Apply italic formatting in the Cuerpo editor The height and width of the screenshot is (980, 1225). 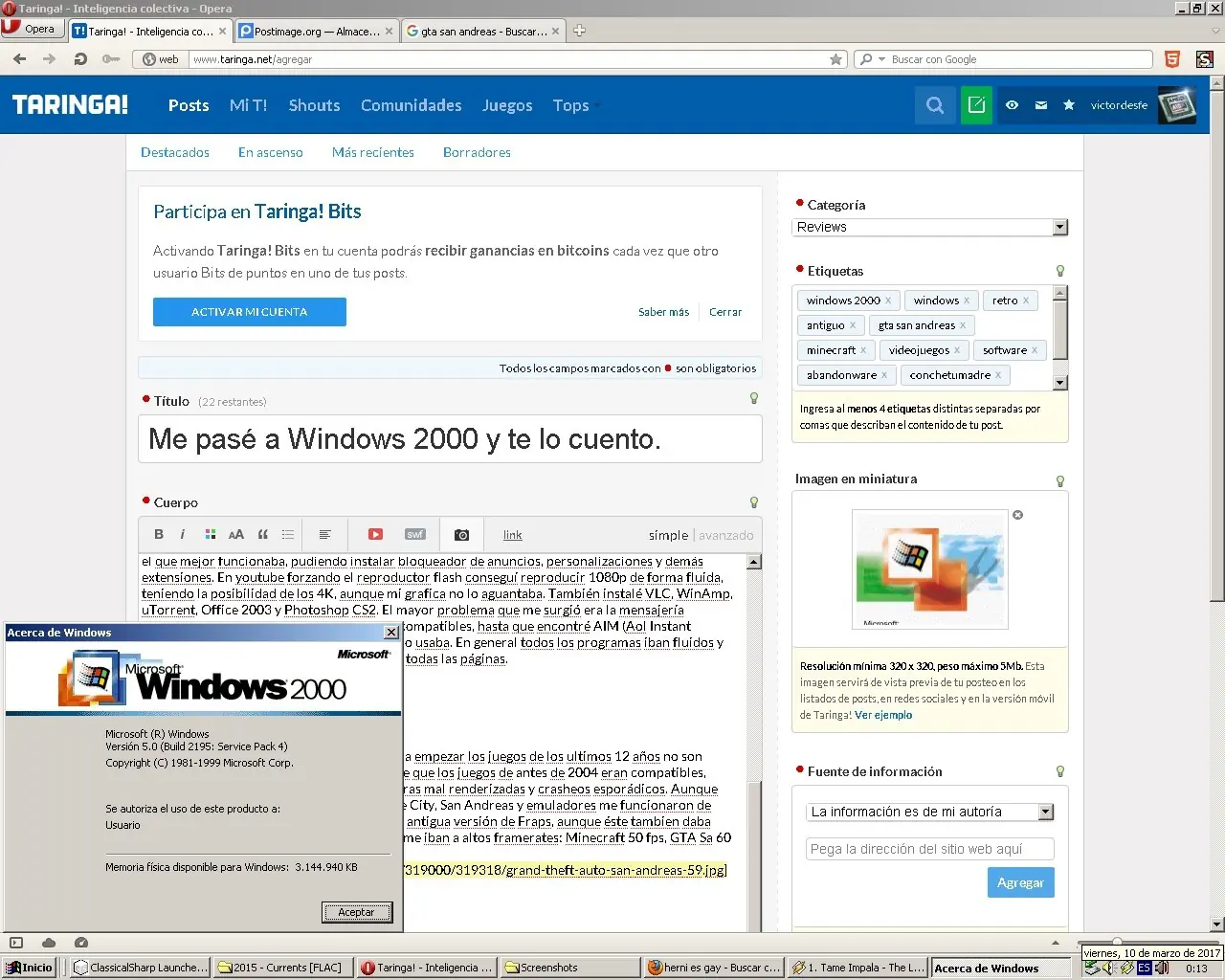point(183,535)
